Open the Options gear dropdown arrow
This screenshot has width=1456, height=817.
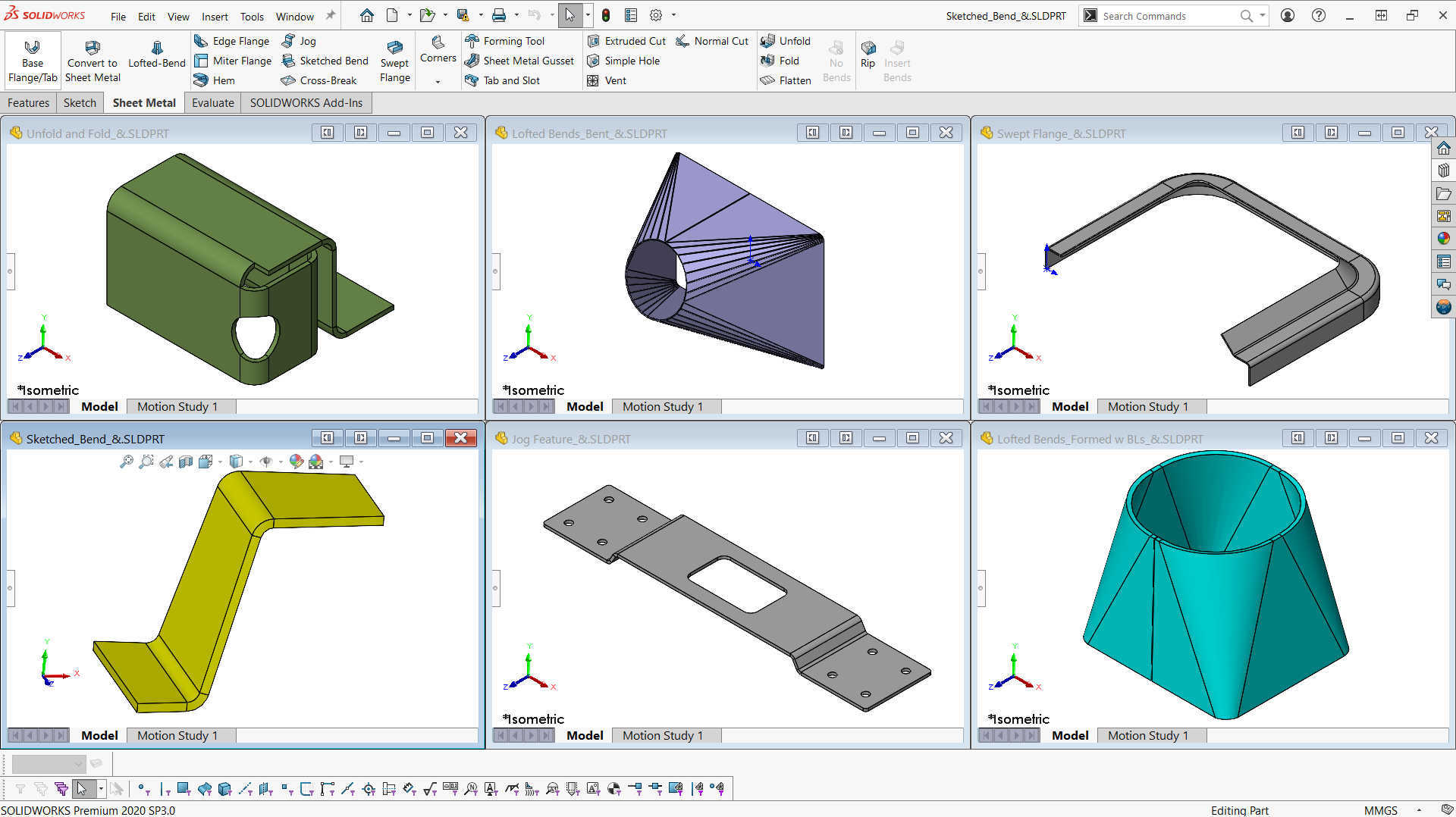click(x=673, y=15)
